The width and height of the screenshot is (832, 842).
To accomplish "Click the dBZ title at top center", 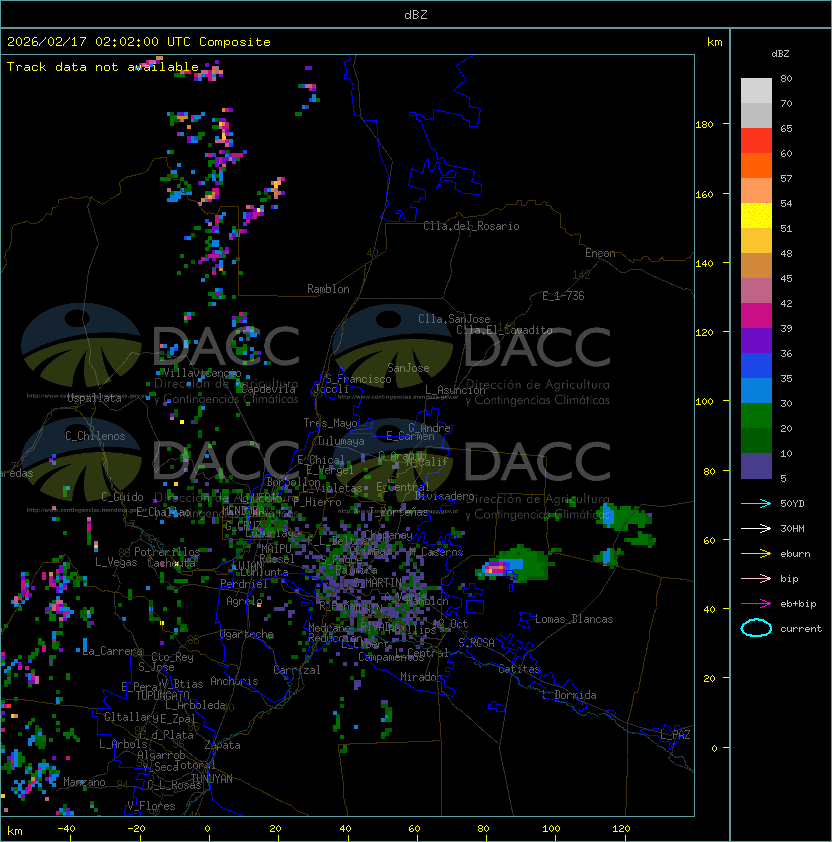I will (416, 14).
